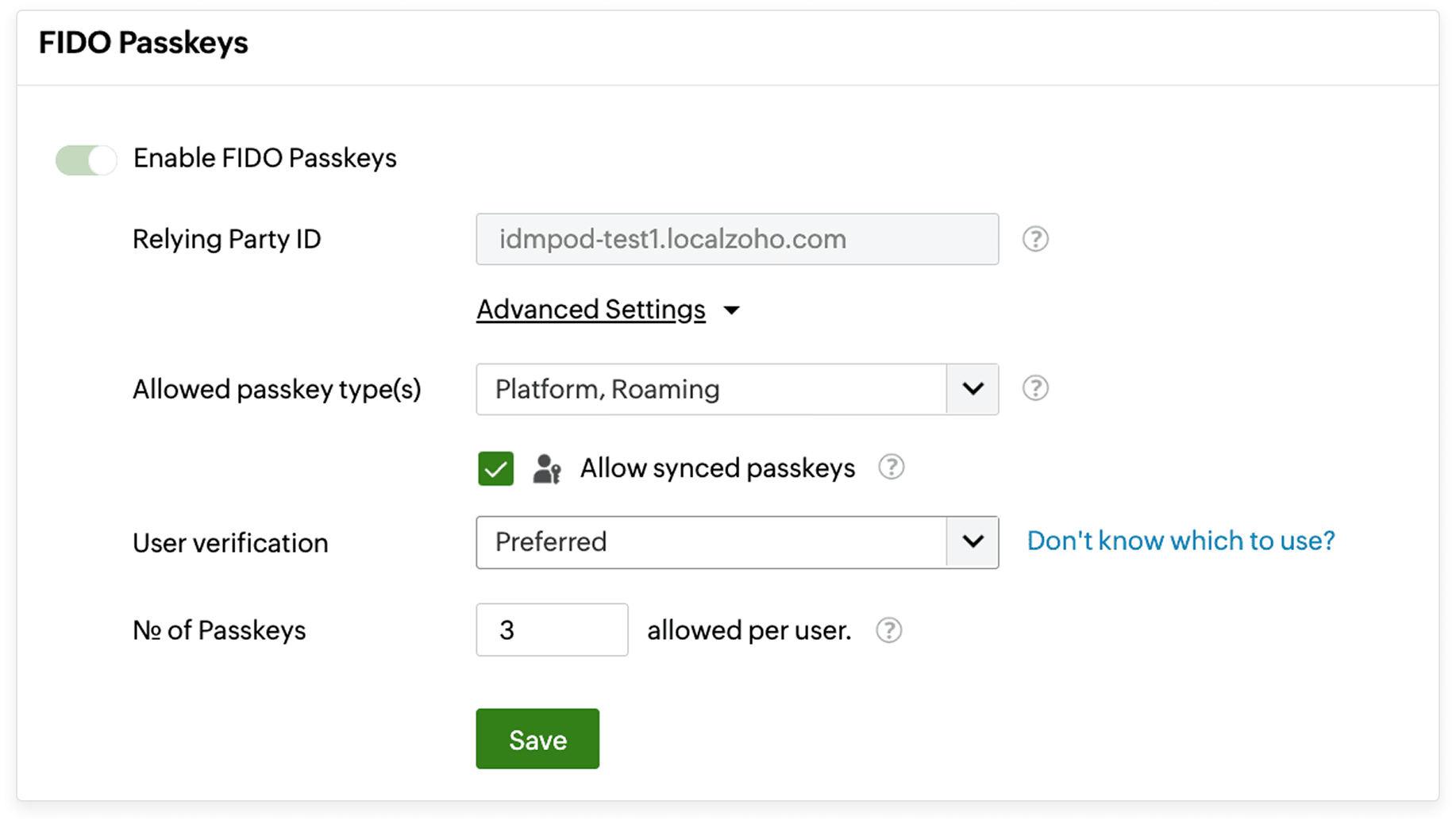Select the Preferred verification combo box
This screenshot has width=1456, height=824.
click(x=711, y=542)
